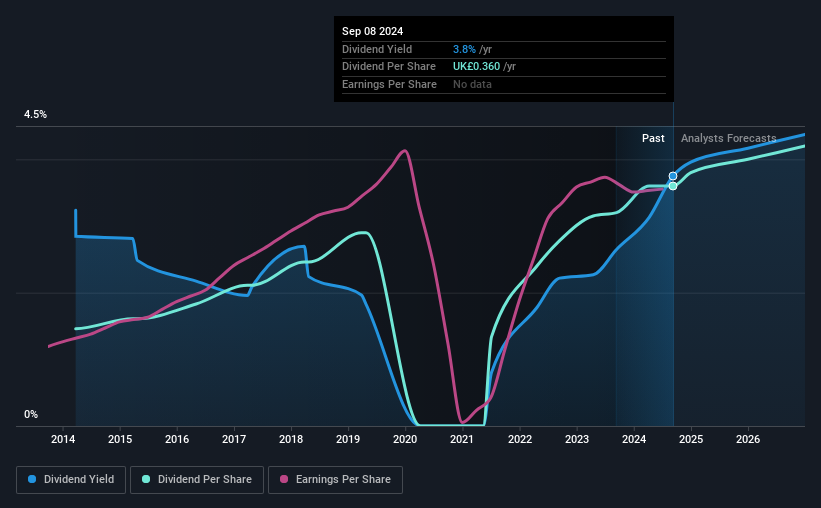The image size is (821, 508).
Task: Toggle the Dividend Per Share legend button
Action: coord(197,480)
